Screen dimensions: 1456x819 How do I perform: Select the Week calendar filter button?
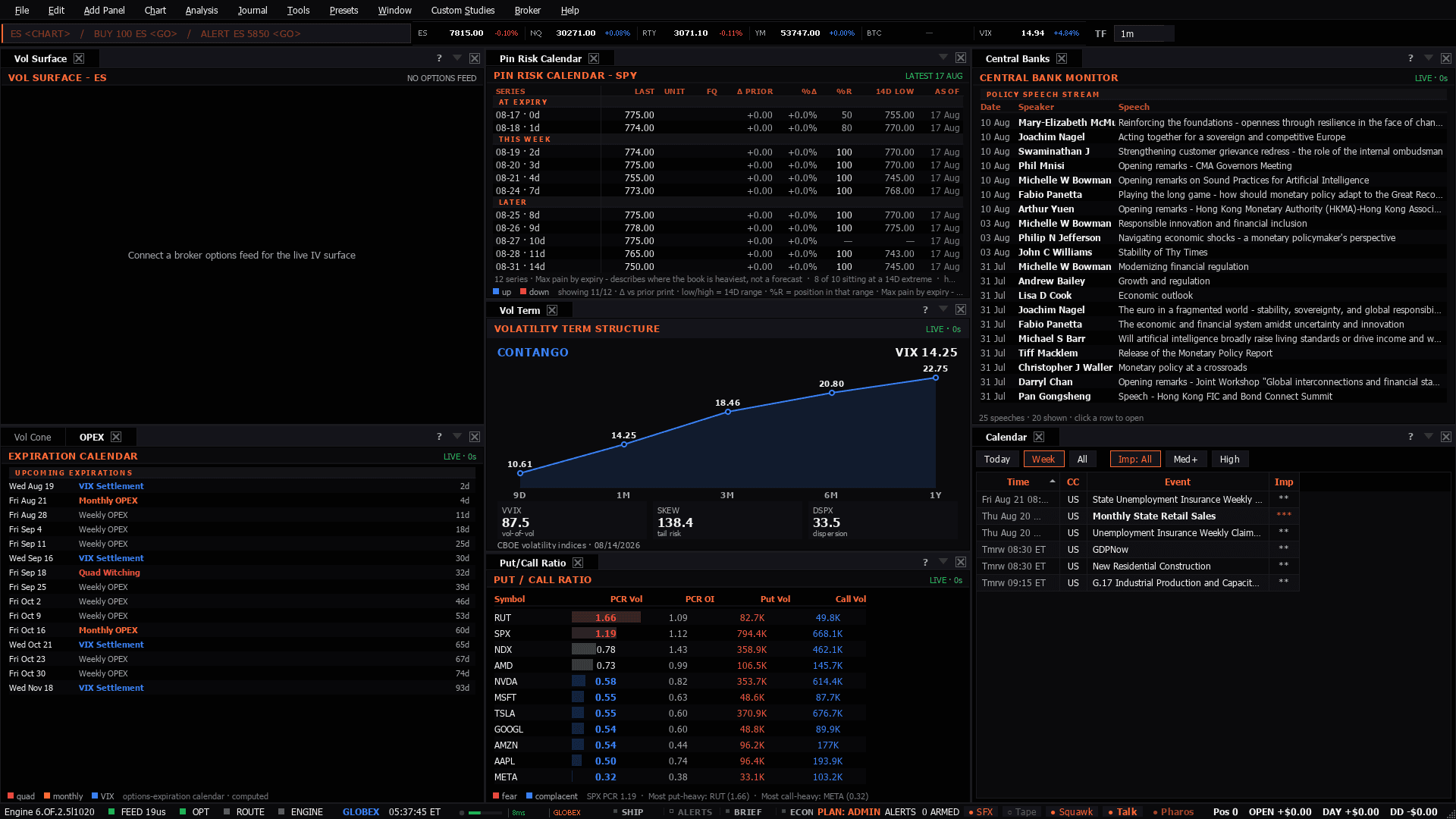click(1043, 459)
